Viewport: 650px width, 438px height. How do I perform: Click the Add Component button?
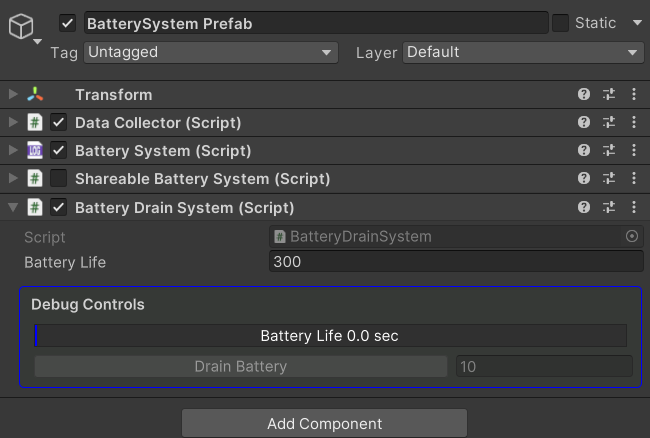pyautogui.click(x=324, y=423)
